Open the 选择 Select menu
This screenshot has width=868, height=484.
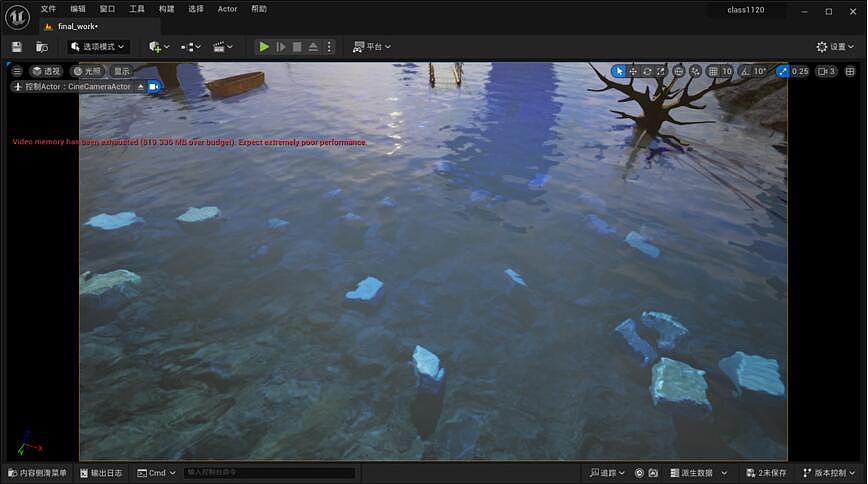tap(195, 9)
